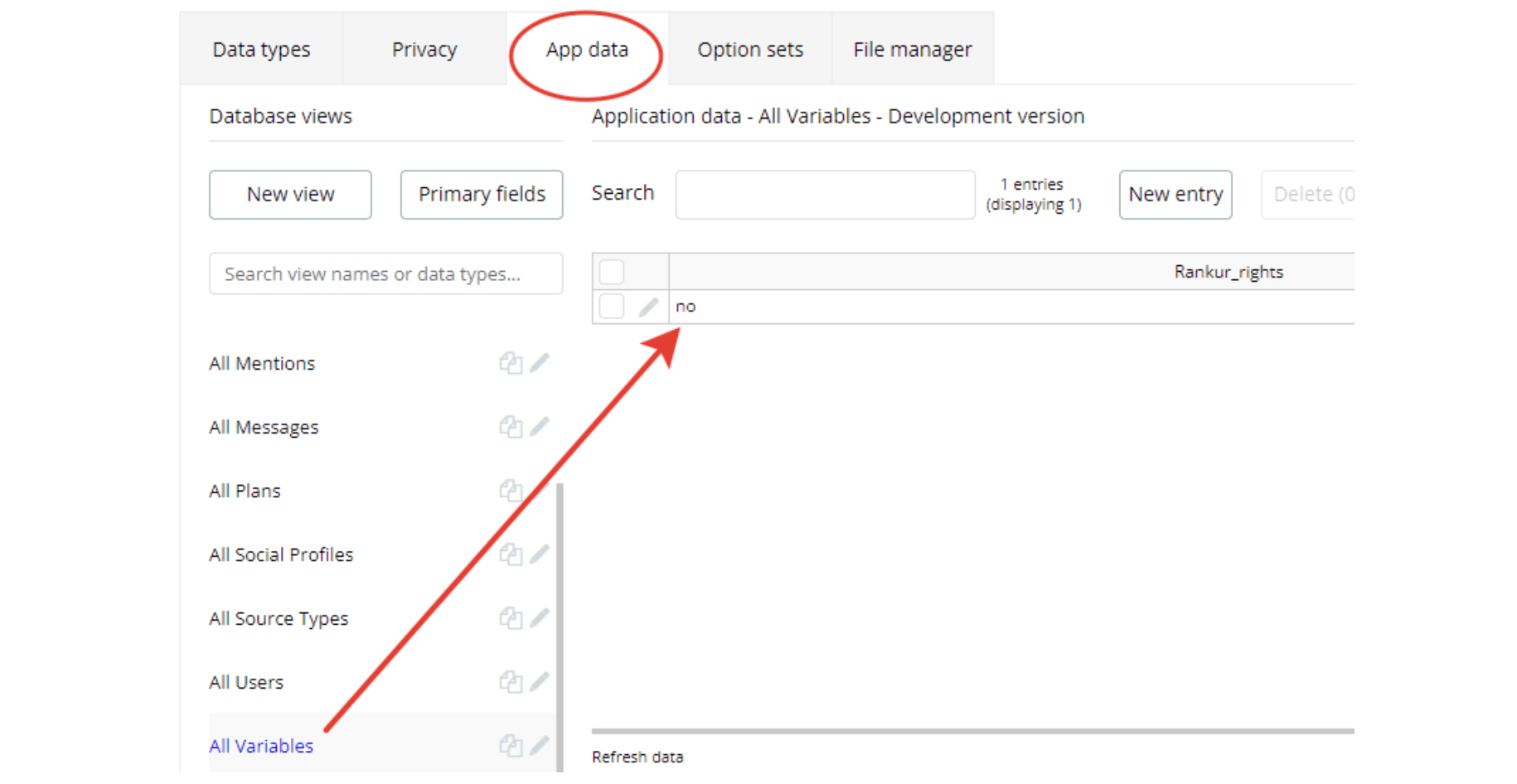
Task: Select the All Plans view
Action: pyautogui.click(x=245, y=491)
